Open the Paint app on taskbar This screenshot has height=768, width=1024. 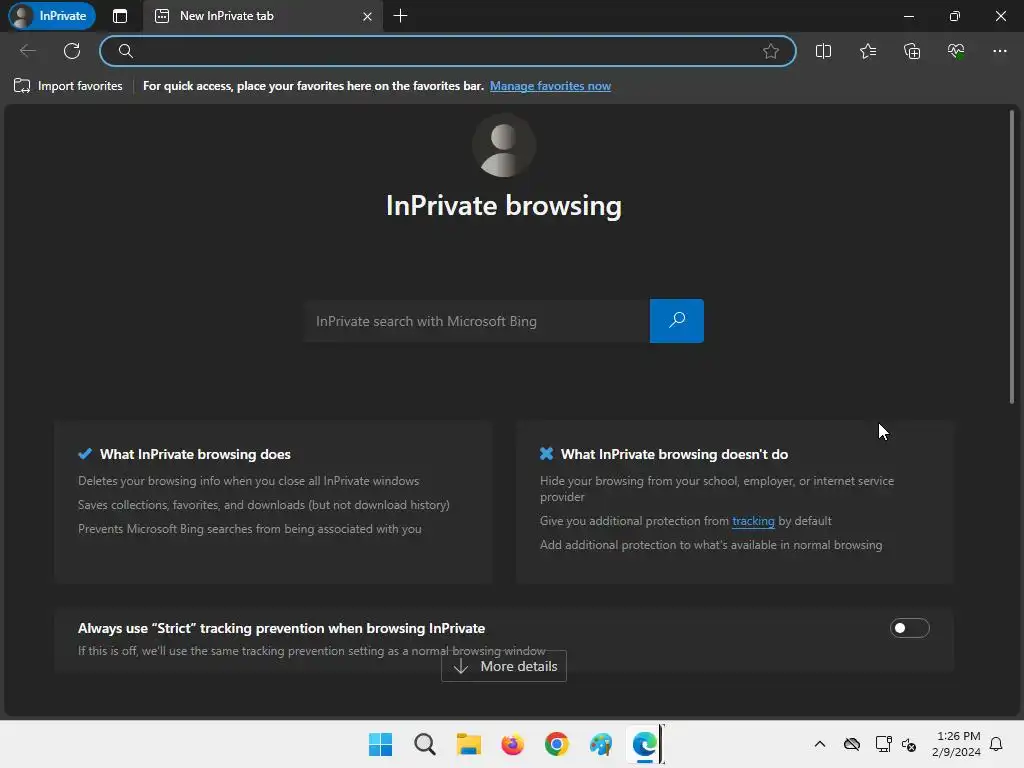tap(601, 744)
